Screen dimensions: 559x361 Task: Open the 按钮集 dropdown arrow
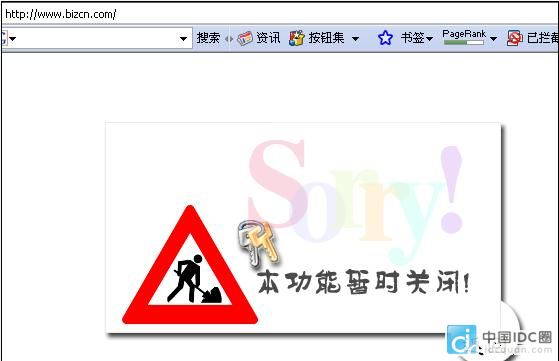click(x=355, y=38)
